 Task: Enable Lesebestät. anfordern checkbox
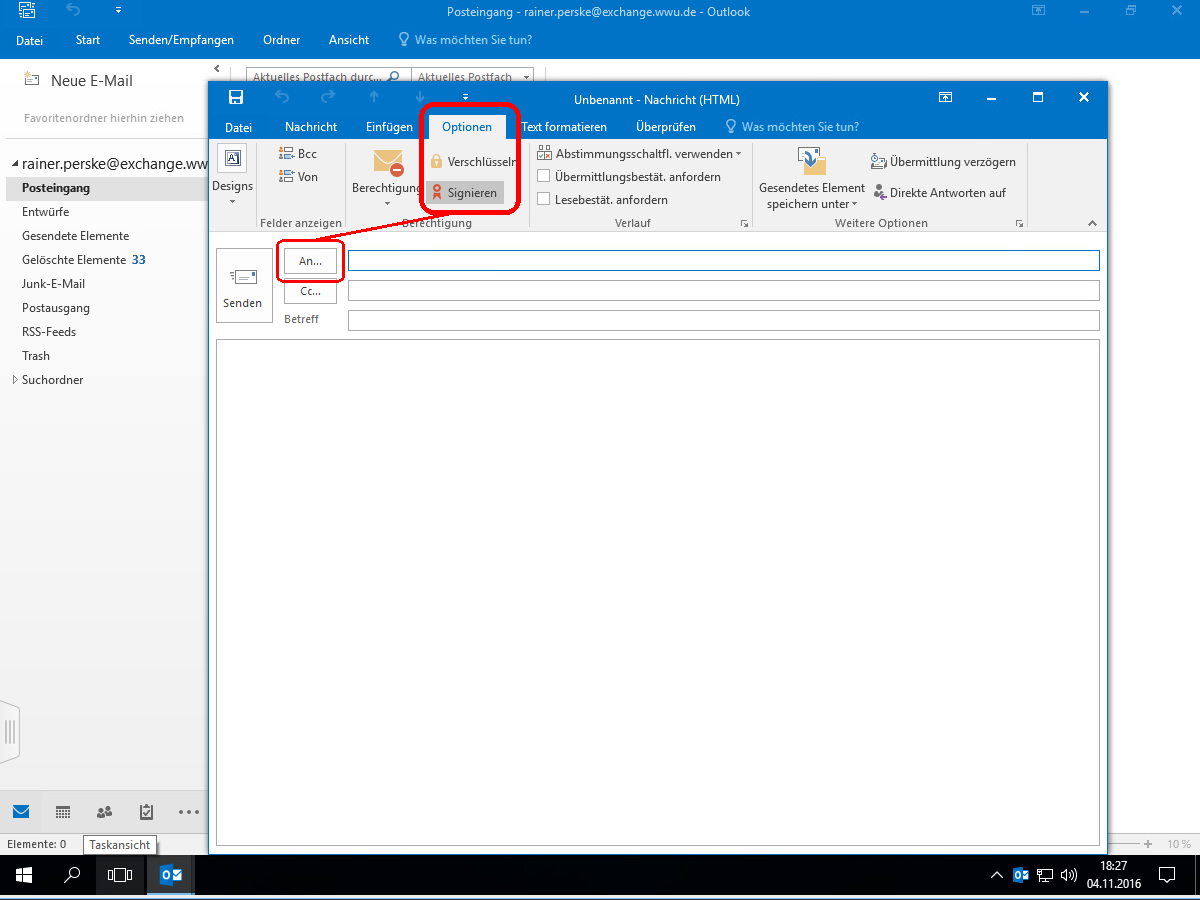pos(544,199)
